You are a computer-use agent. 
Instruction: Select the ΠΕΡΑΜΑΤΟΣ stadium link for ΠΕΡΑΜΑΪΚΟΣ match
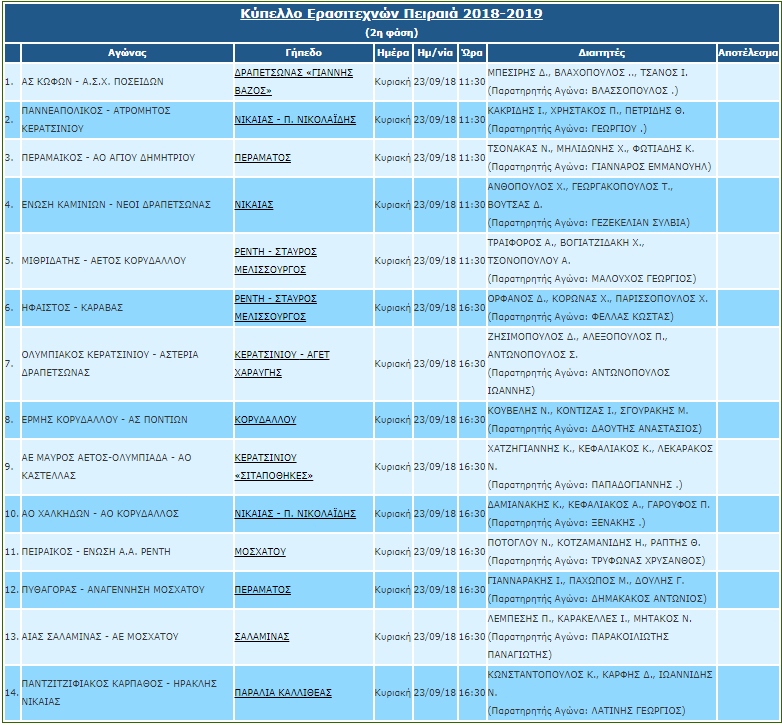click(262, 158)
